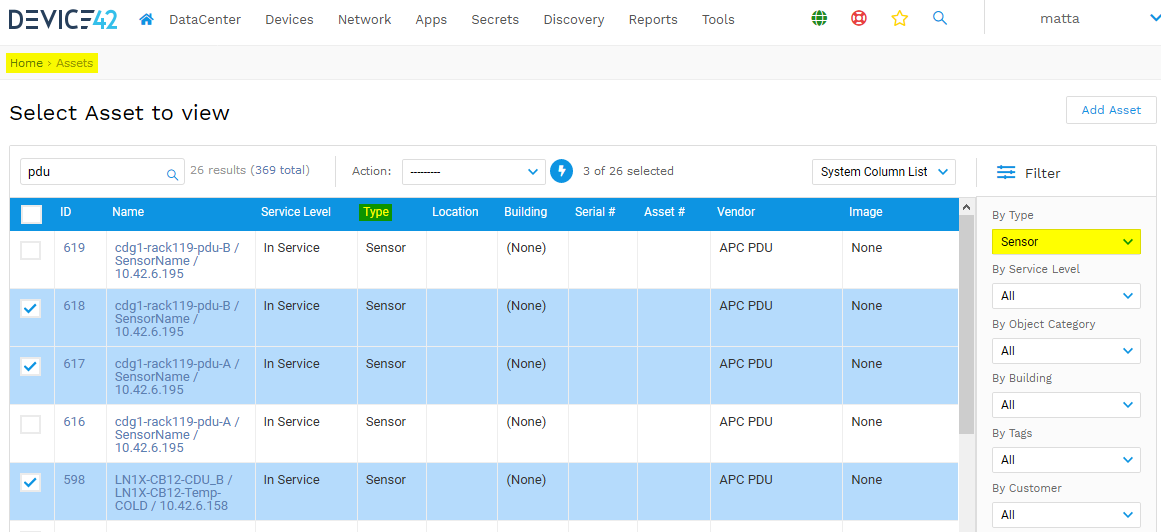
Task: Sort by Building column header
Action: (526, 212)
